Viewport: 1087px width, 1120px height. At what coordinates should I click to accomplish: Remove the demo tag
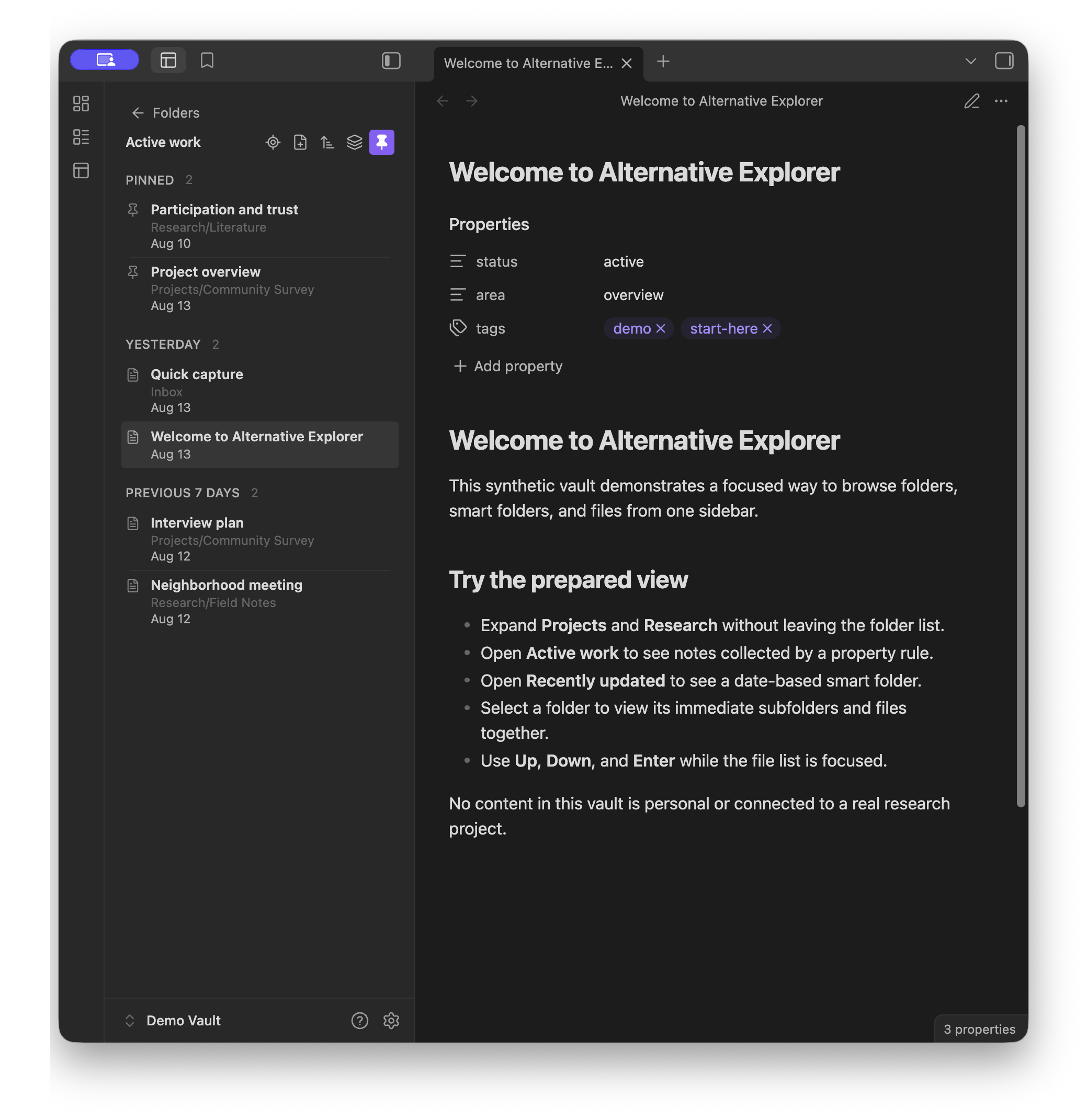tap(661, 328)
